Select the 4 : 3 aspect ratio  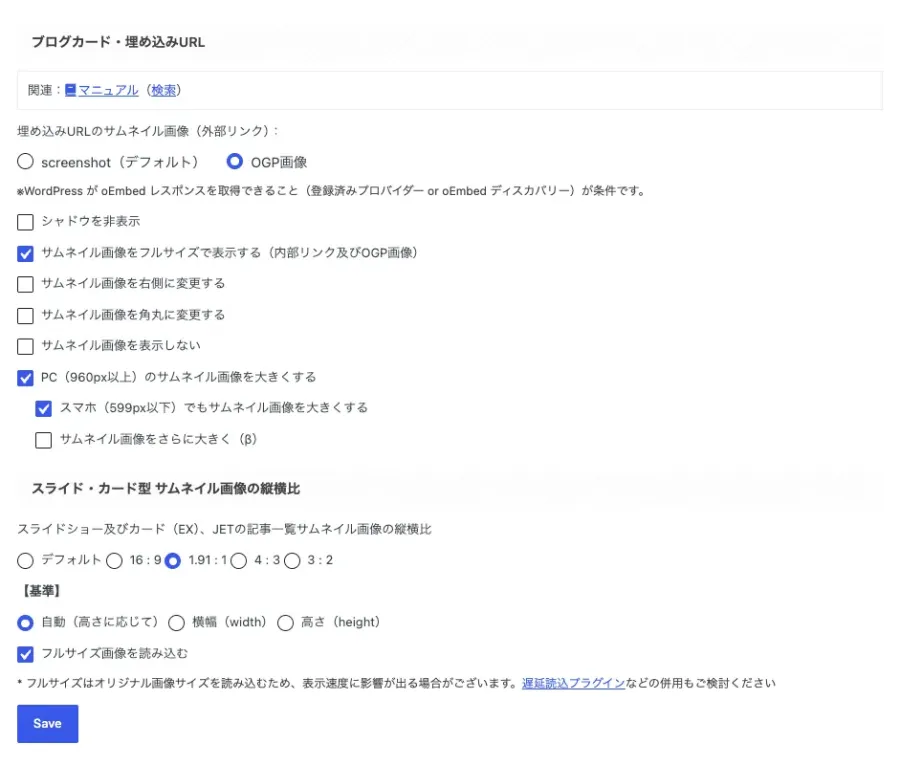pyautogui.click(x=239, y=561)
